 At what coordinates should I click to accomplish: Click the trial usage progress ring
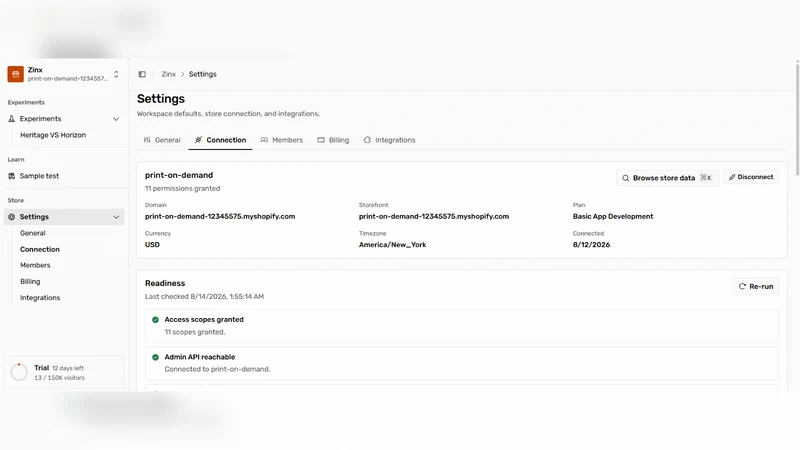click(x=19, y=372)
